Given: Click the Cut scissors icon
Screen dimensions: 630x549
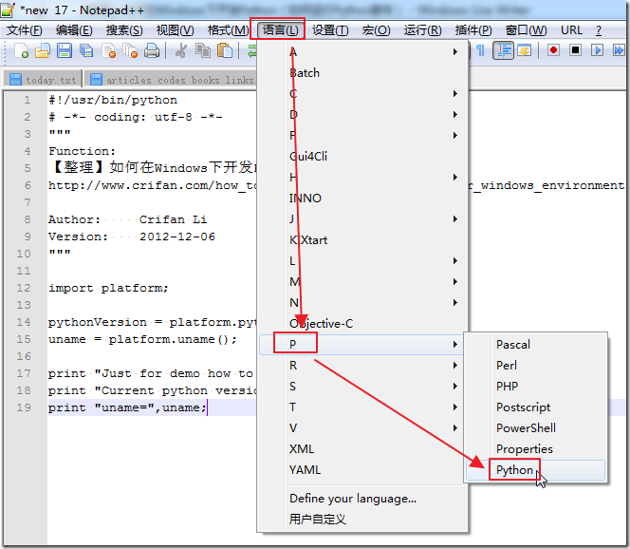Looking at the screenshot, I should 181,51.
